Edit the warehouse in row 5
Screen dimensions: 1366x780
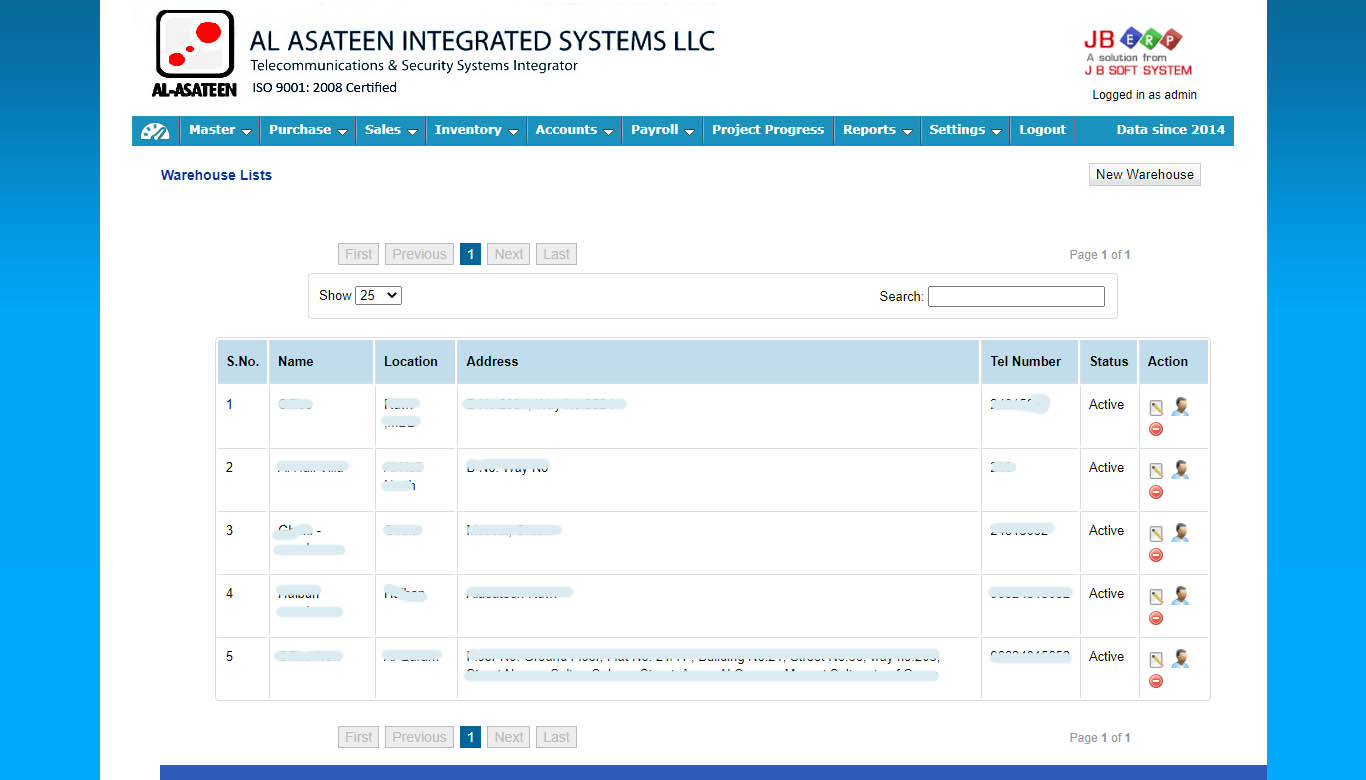pyautogui.click(x=1156, y=660)
